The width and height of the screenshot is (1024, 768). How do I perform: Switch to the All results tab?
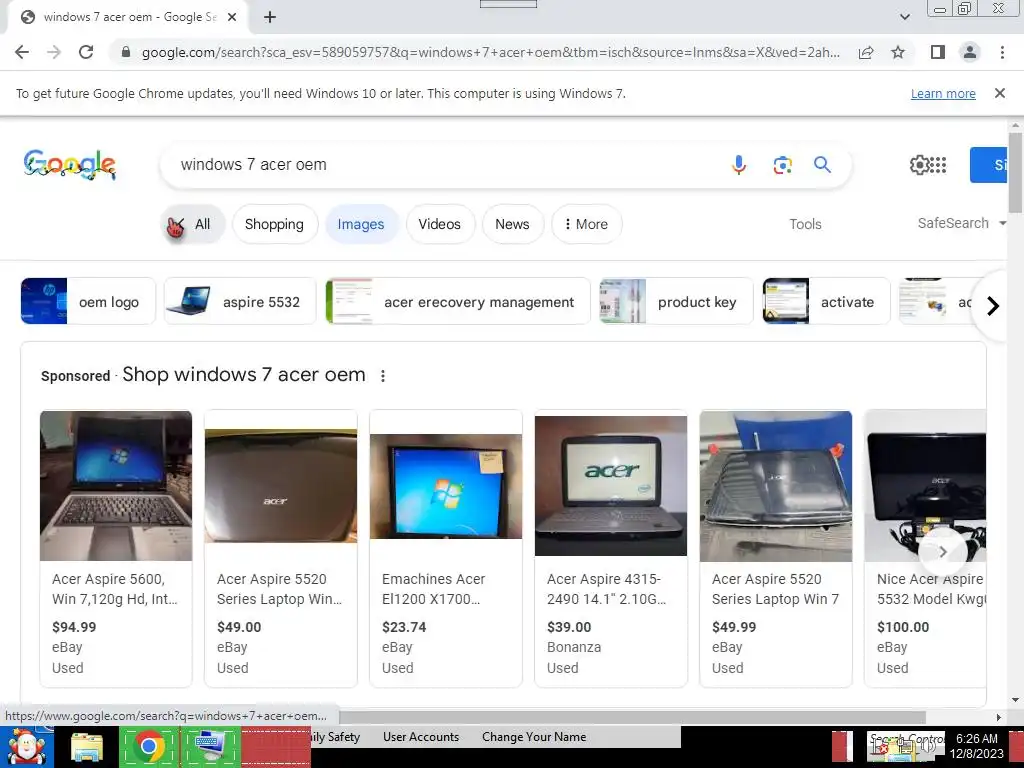[x=193, y=224]
